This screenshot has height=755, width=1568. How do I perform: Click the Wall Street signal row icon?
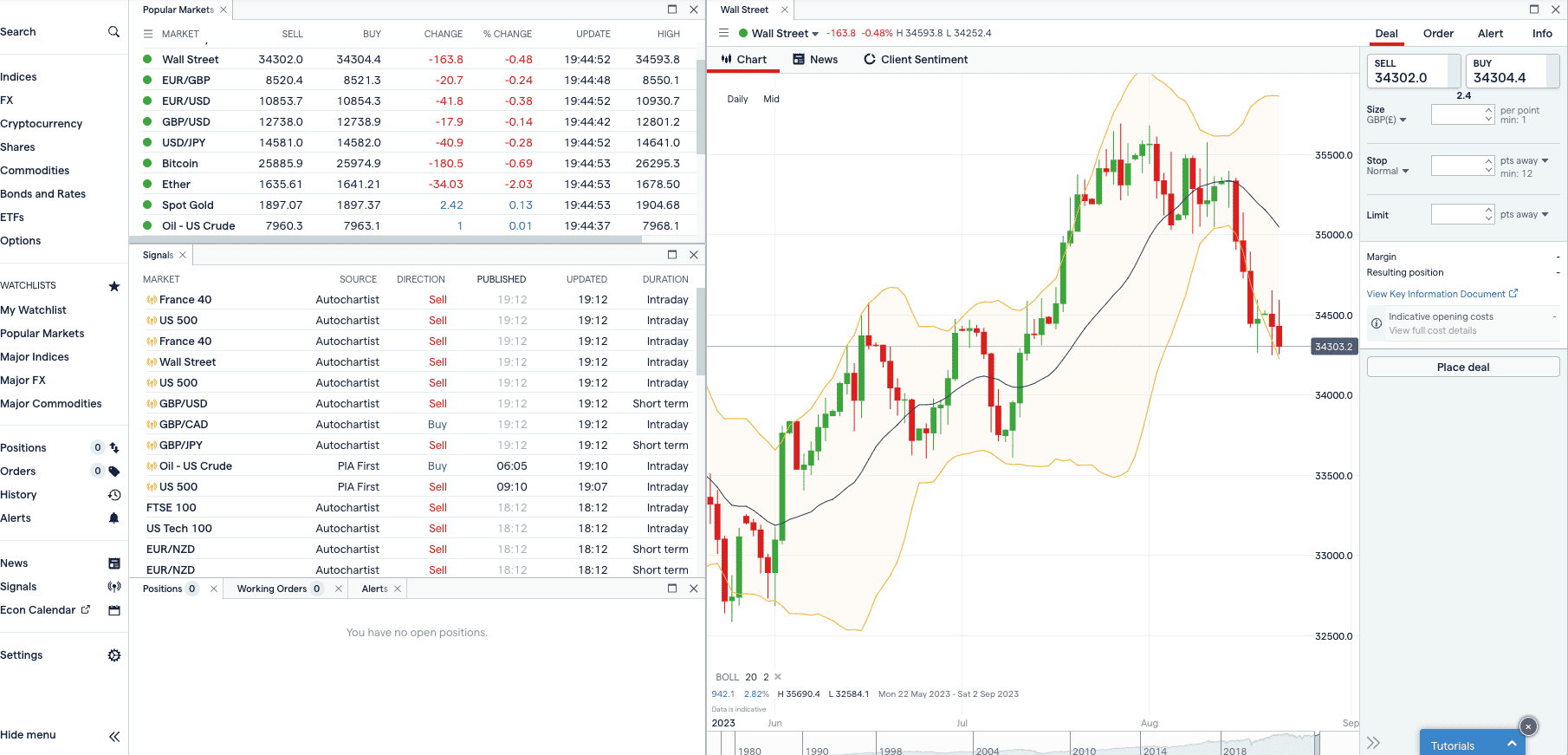click(152, 362)
